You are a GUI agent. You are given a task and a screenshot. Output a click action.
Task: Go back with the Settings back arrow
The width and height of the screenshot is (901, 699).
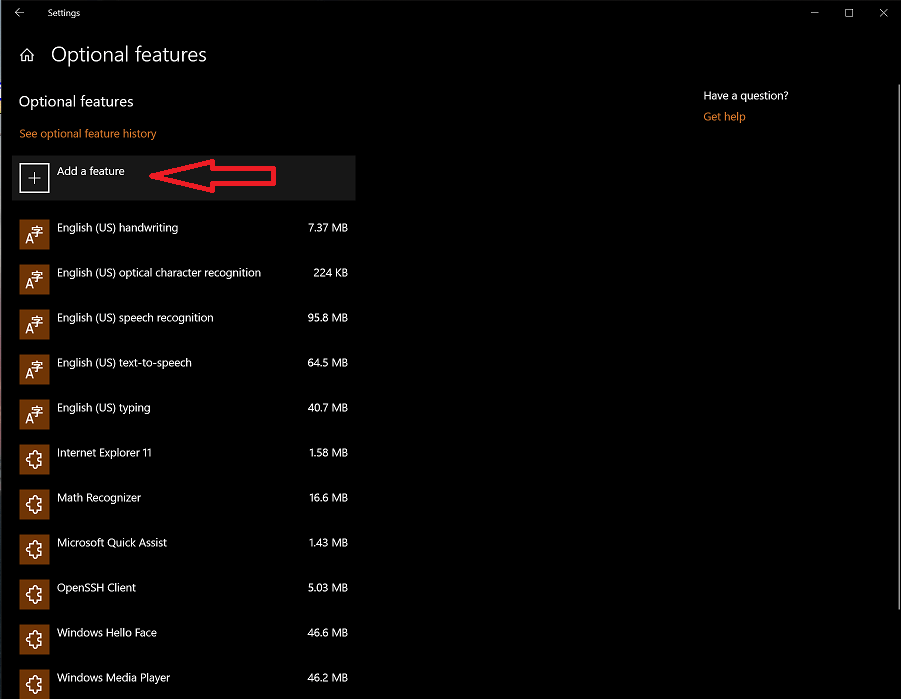click(x=20, y=13)
